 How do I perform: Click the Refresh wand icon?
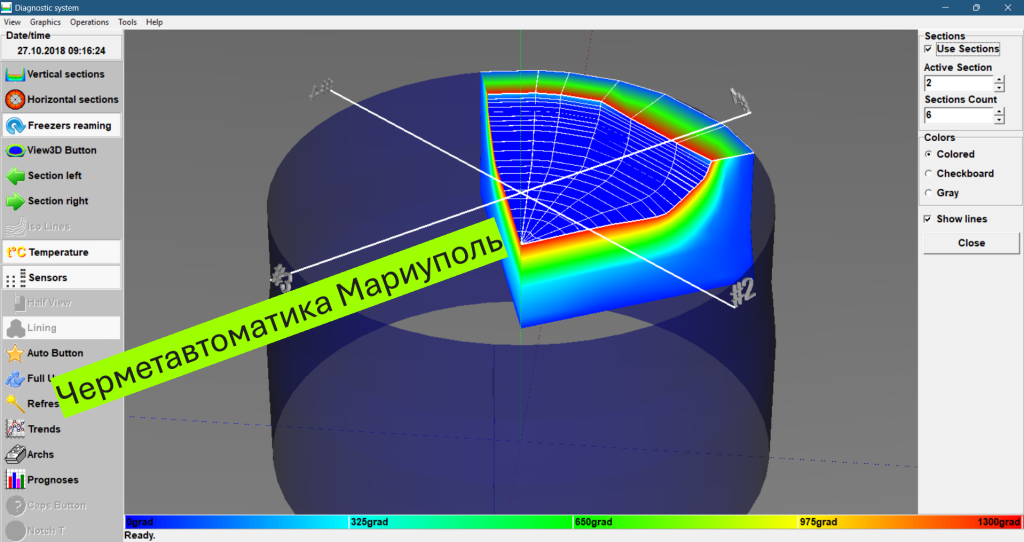[x=15, y=404]
